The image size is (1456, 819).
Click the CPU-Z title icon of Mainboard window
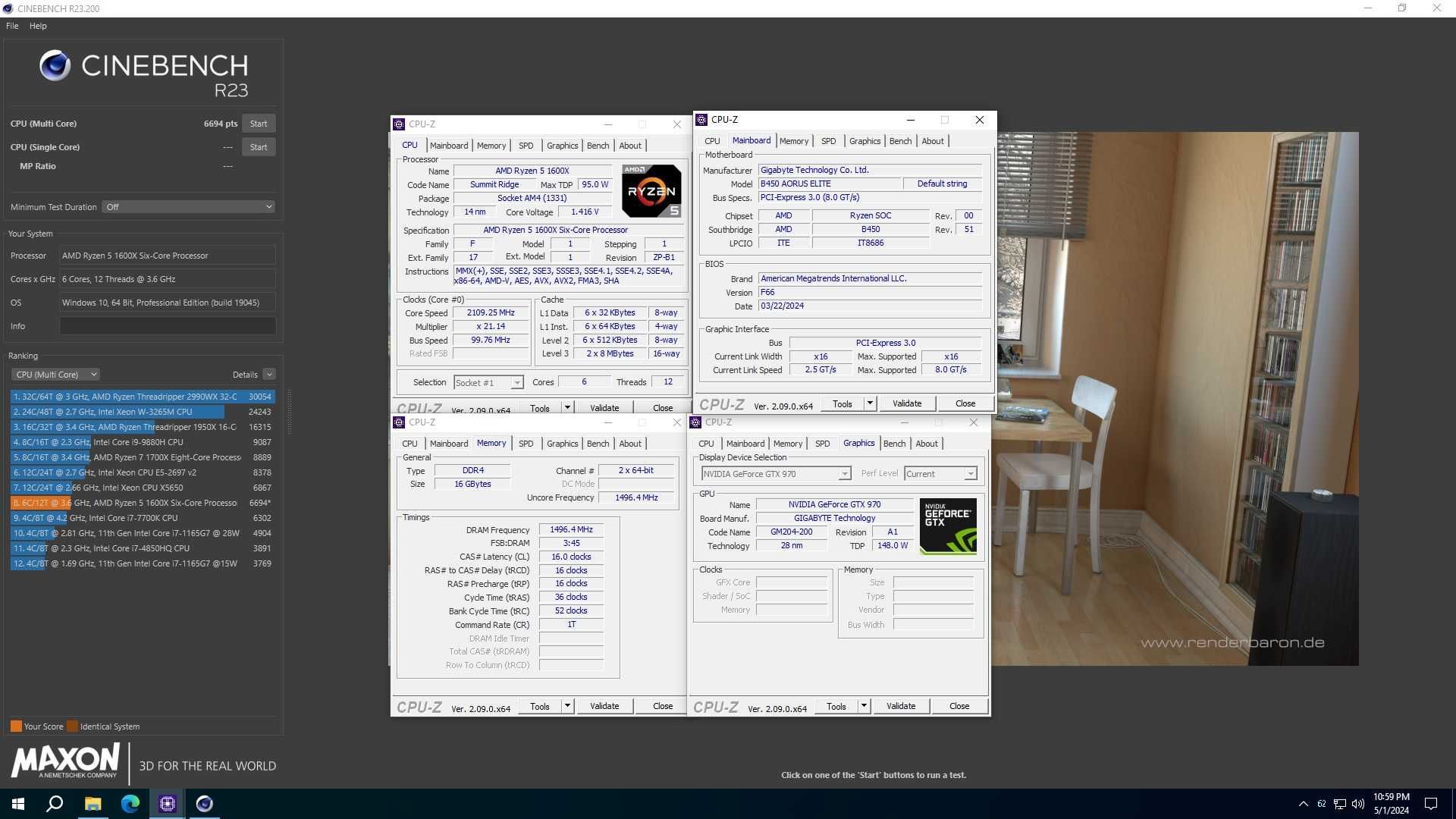pos(701,120)
